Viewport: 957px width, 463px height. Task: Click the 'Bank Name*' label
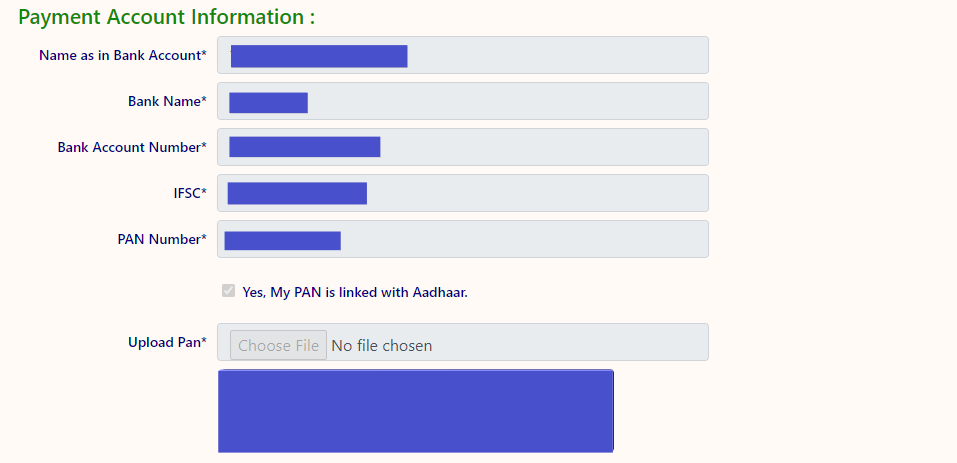167,101
